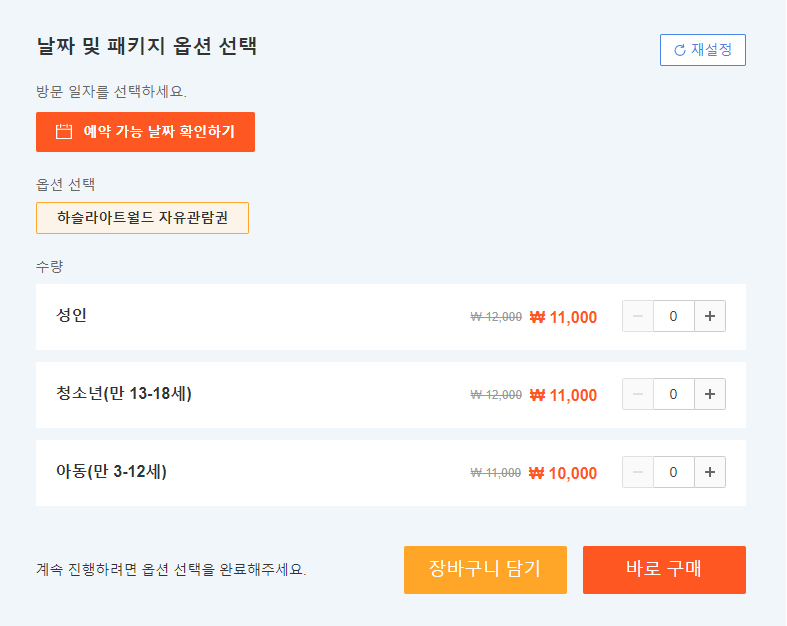Click the 날짜 및 패키지 옵션 선택 heading

pos(147,46)
